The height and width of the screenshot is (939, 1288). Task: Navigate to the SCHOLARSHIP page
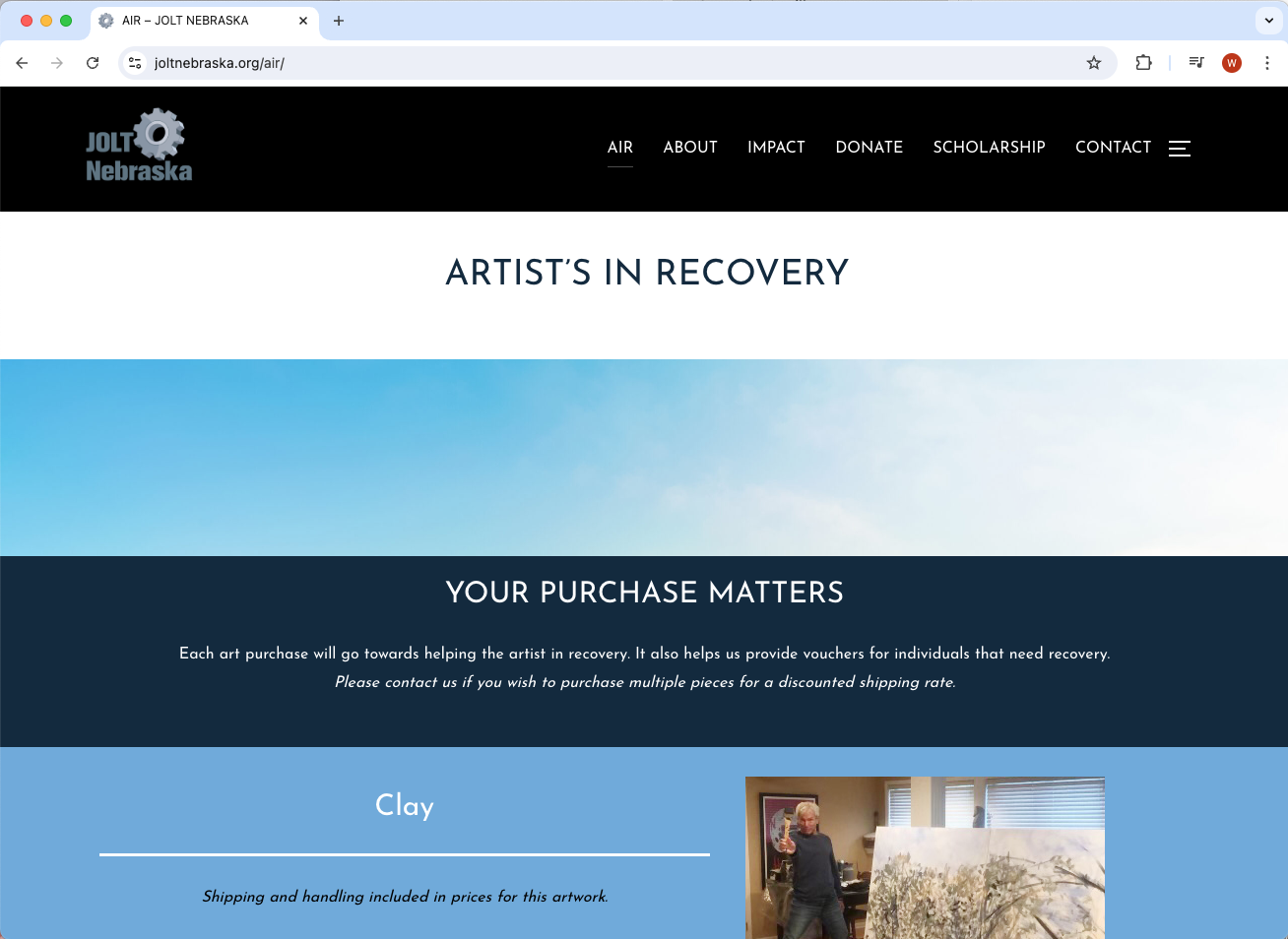click(990, 148)
